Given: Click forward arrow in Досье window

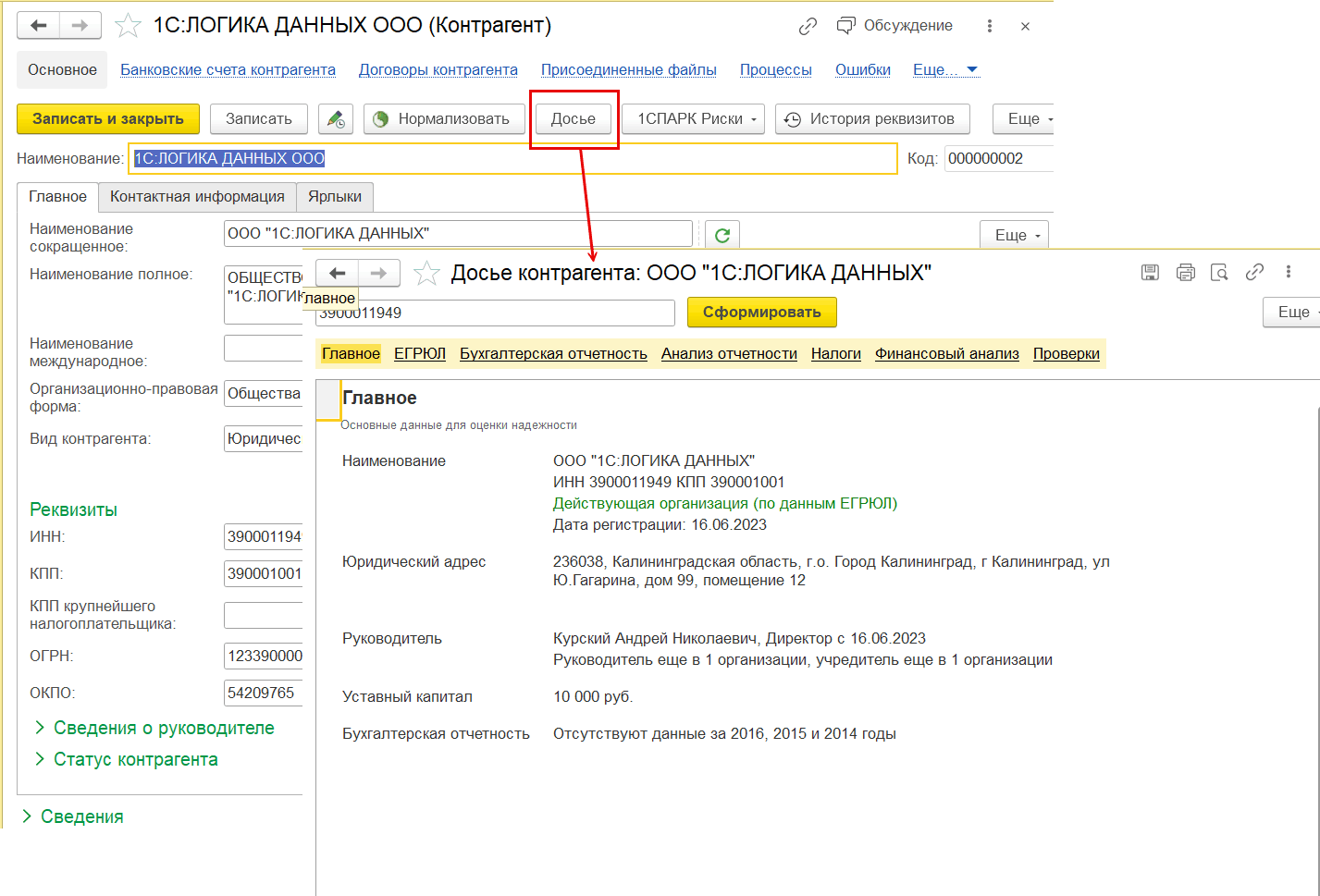Looking at the screenshot, I should [379, 273].
